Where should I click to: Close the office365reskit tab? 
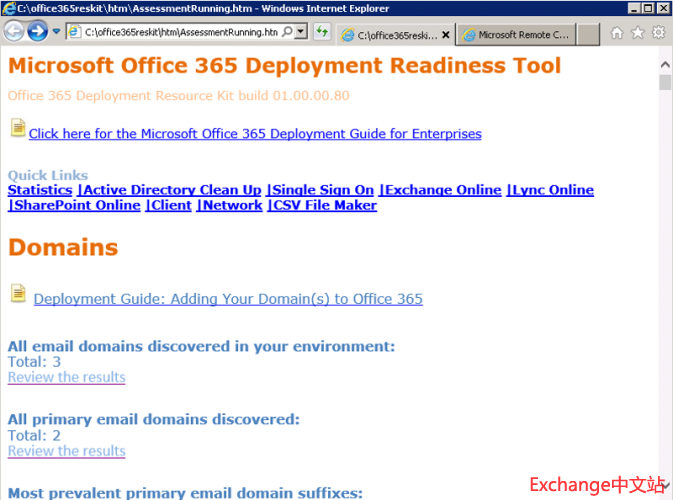[445, 34]
